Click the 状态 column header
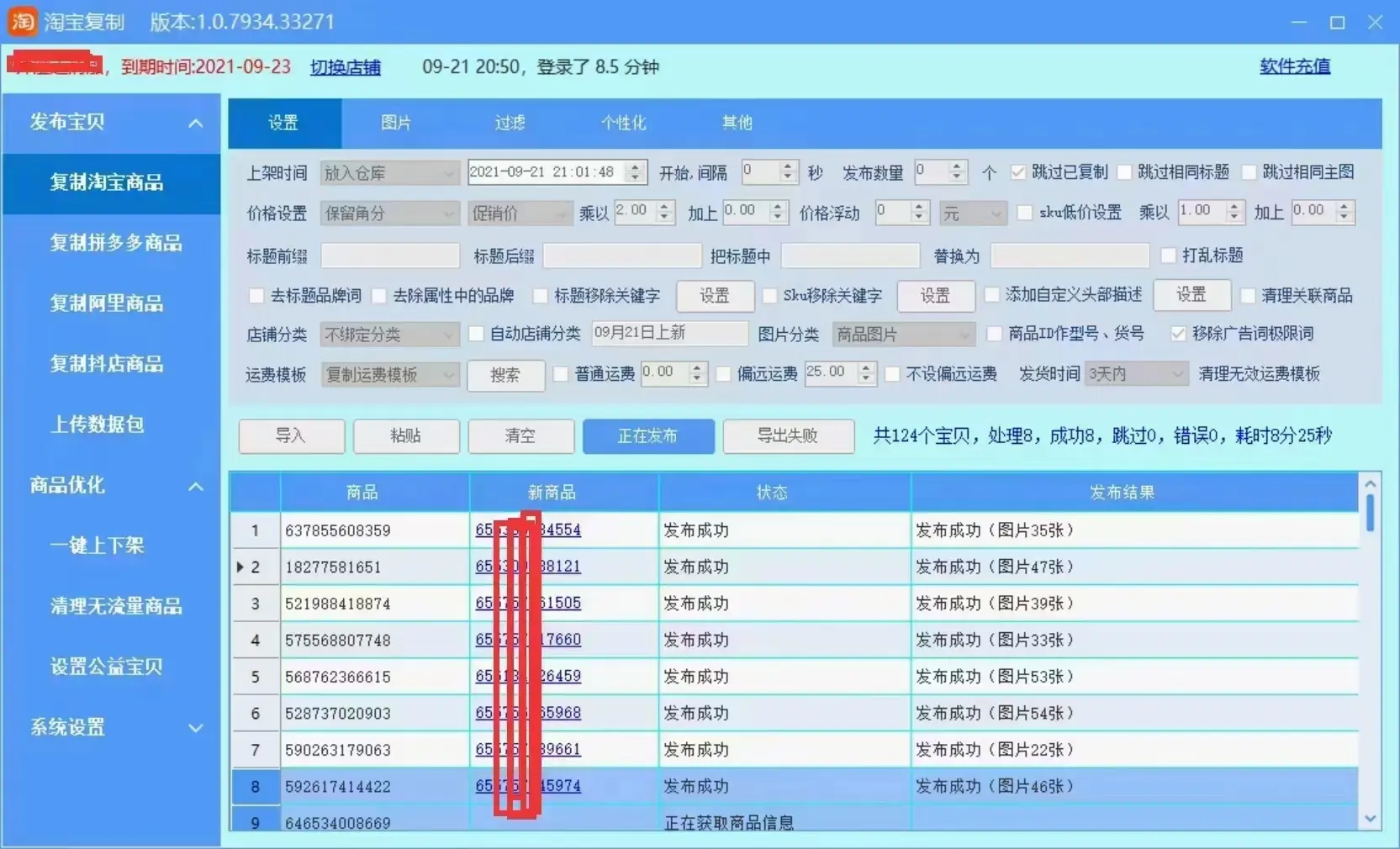 coord(784,493)
